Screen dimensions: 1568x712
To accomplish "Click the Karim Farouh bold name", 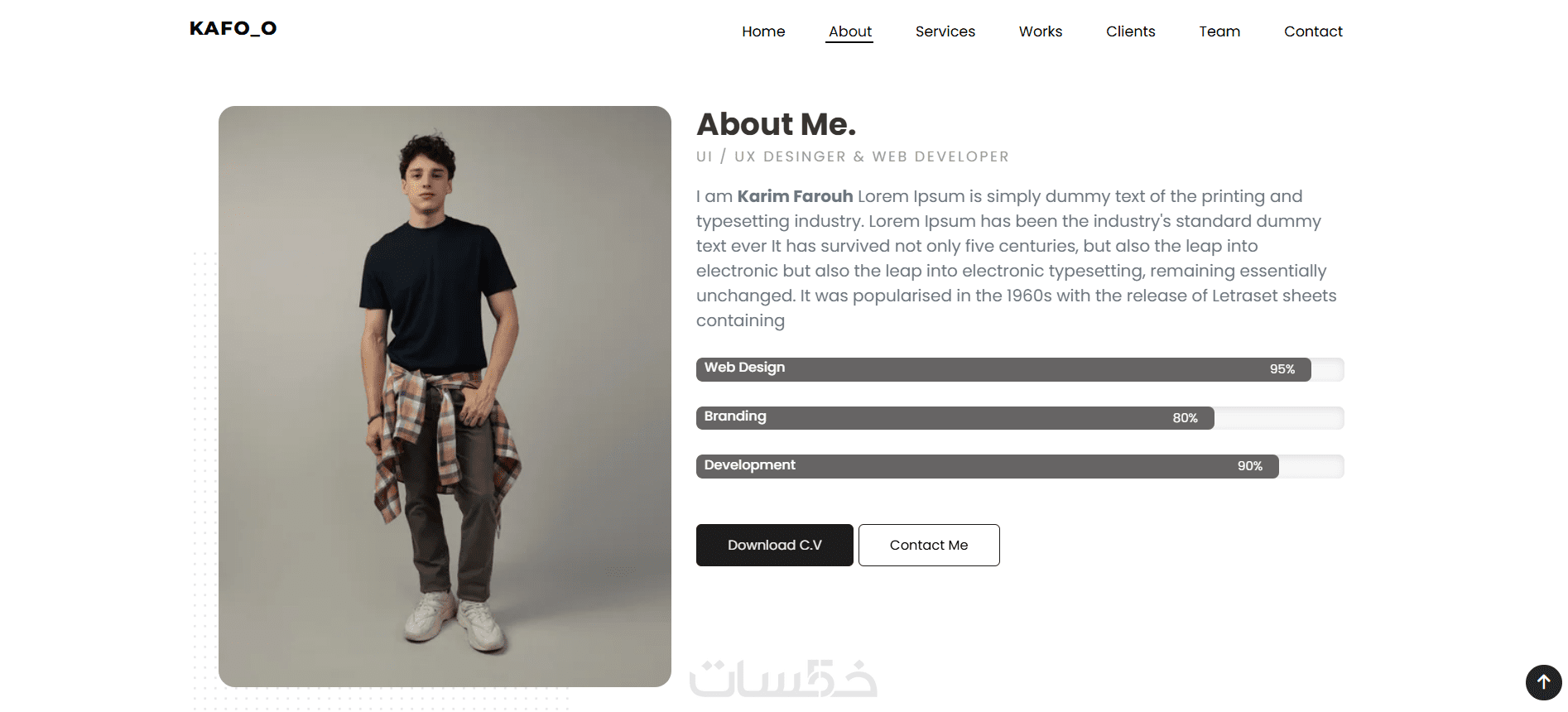I will (795, 196).
